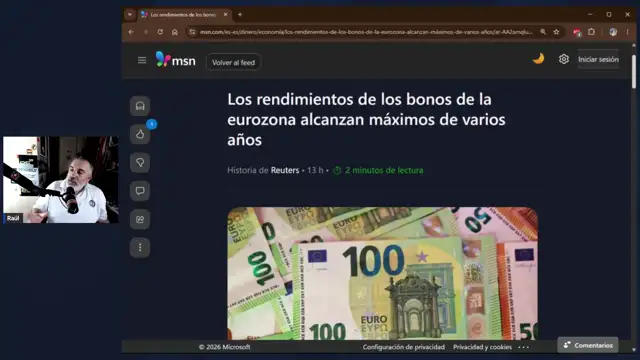Click Volver al feed button
Screen dimensions: 640x360
coord(233,62)
